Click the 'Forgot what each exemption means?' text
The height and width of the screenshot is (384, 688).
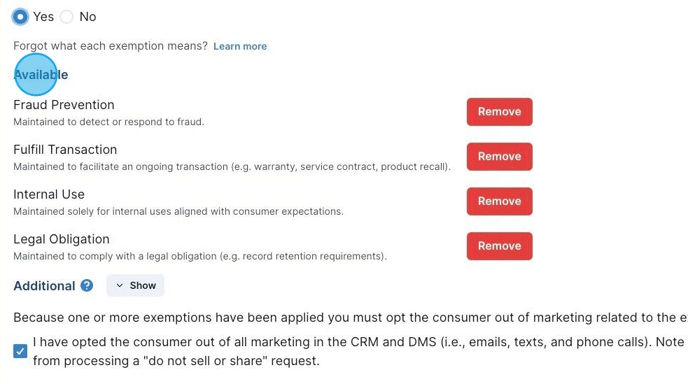pyautogui.click(x=110, y=46)
